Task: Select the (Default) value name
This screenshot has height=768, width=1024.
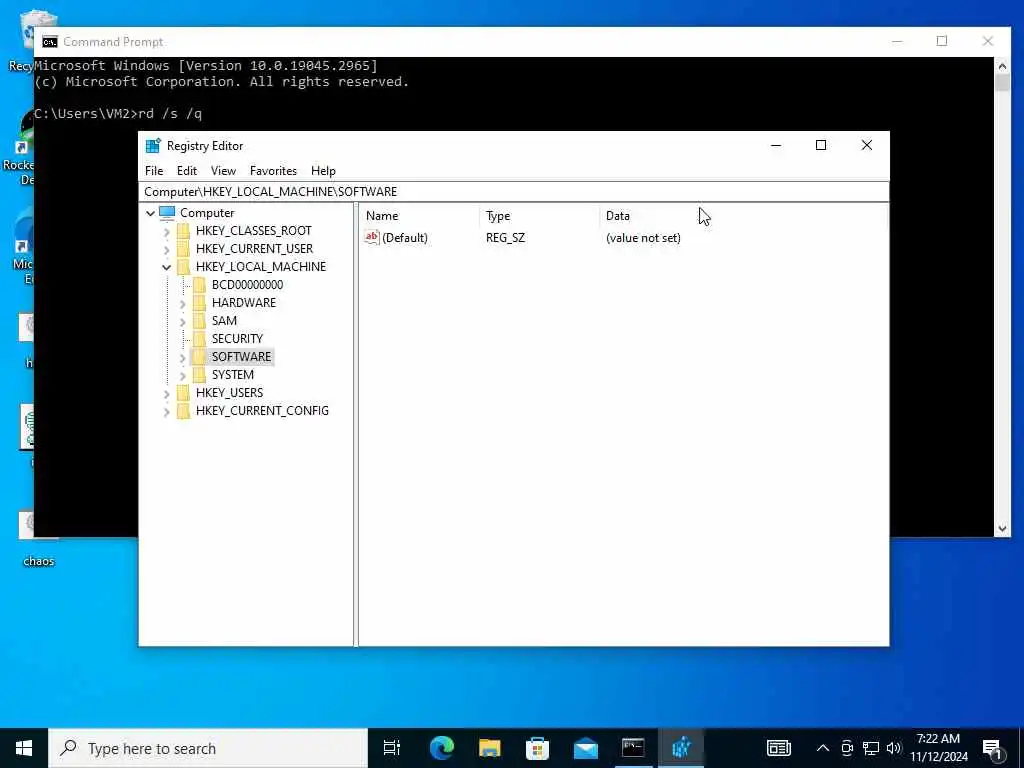Action: point(405,238)
